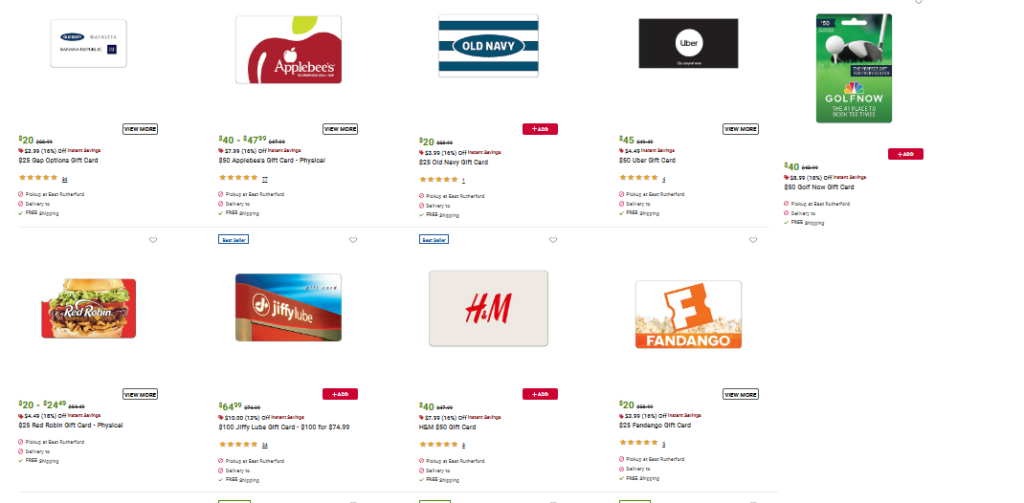Click the Uber gift card star rating

[x=638, y=179]
